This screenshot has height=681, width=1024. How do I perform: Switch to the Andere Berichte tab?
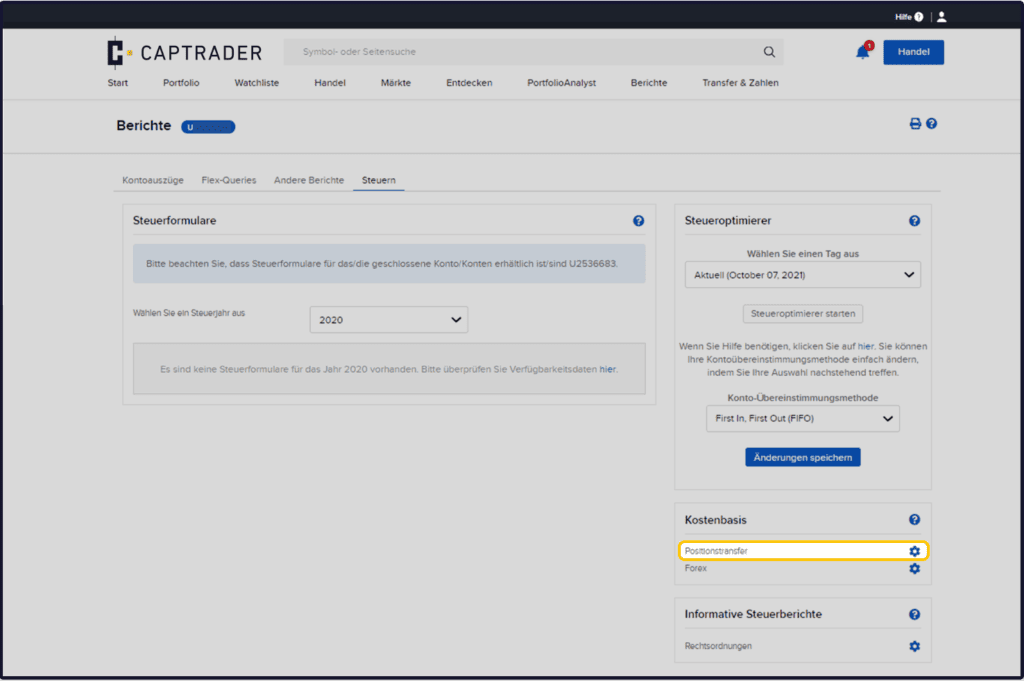point(309,180)
